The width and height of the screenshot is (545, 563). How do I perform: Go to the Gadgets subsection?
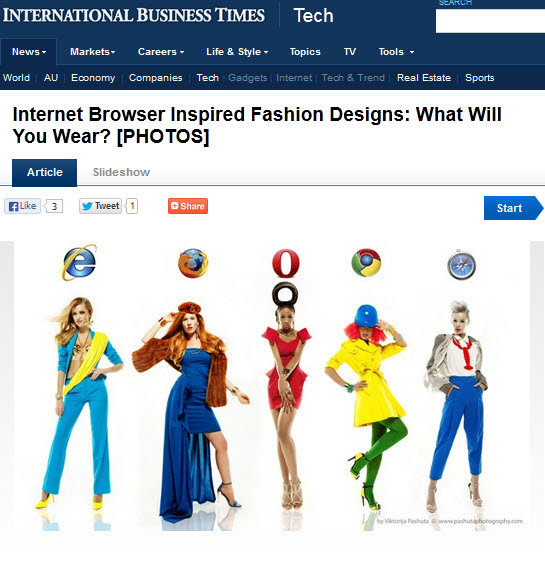(x=248, y=78)
